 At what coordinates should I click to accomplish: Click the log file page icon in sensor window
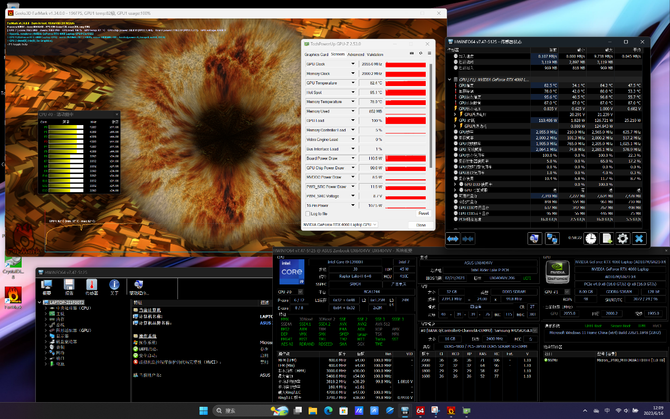(607, 239)
